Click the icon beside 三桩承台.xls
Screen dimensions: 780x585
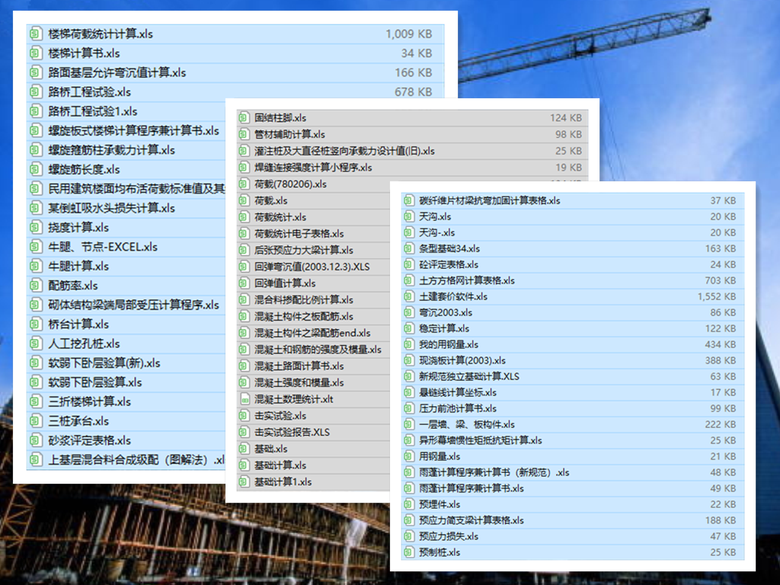(35, 421)
